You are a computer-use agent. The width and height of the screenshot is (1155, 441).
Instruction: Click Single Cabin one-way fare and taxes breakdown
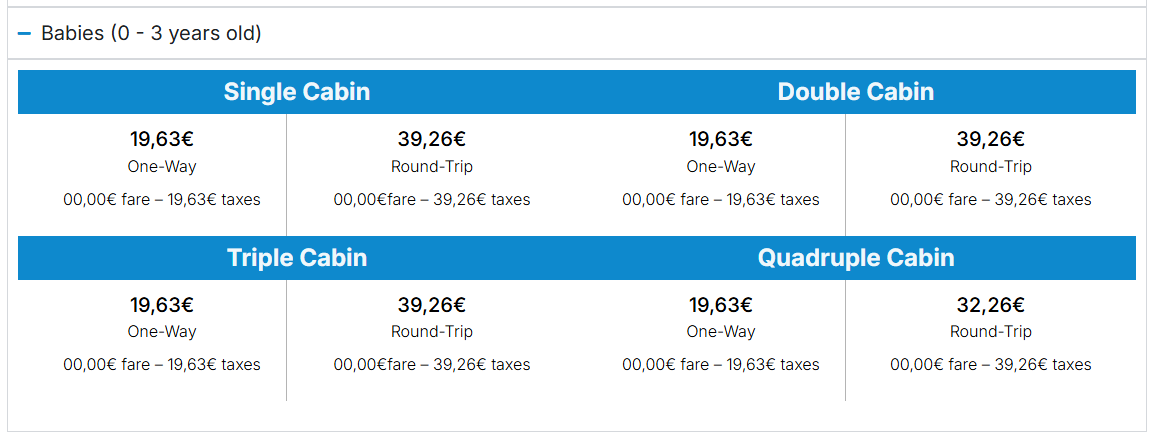pyautogui.click(x=162, y=200)
